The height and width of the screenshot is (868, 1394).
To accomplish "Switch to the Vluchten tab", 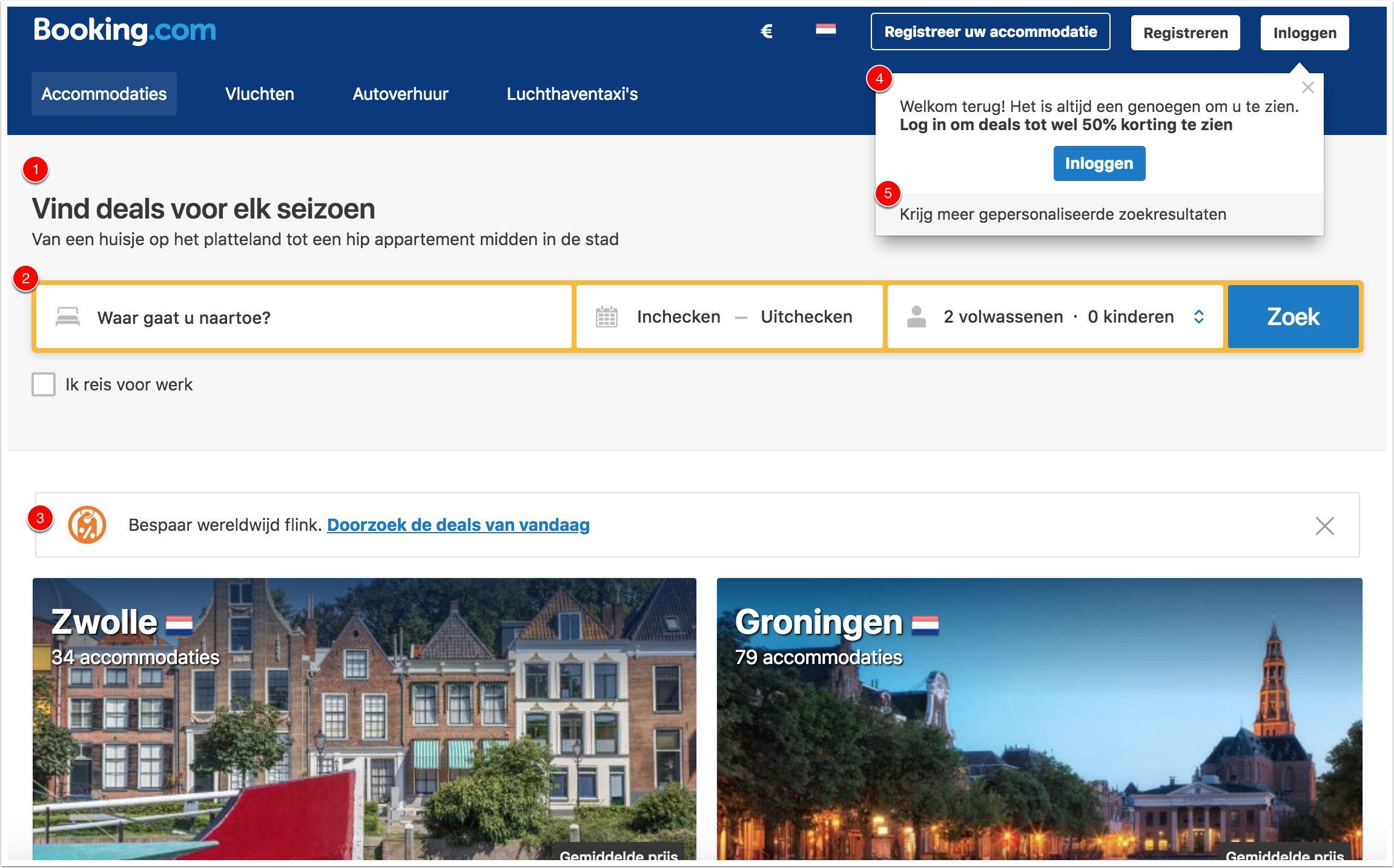I will click(x=260, y=94).
